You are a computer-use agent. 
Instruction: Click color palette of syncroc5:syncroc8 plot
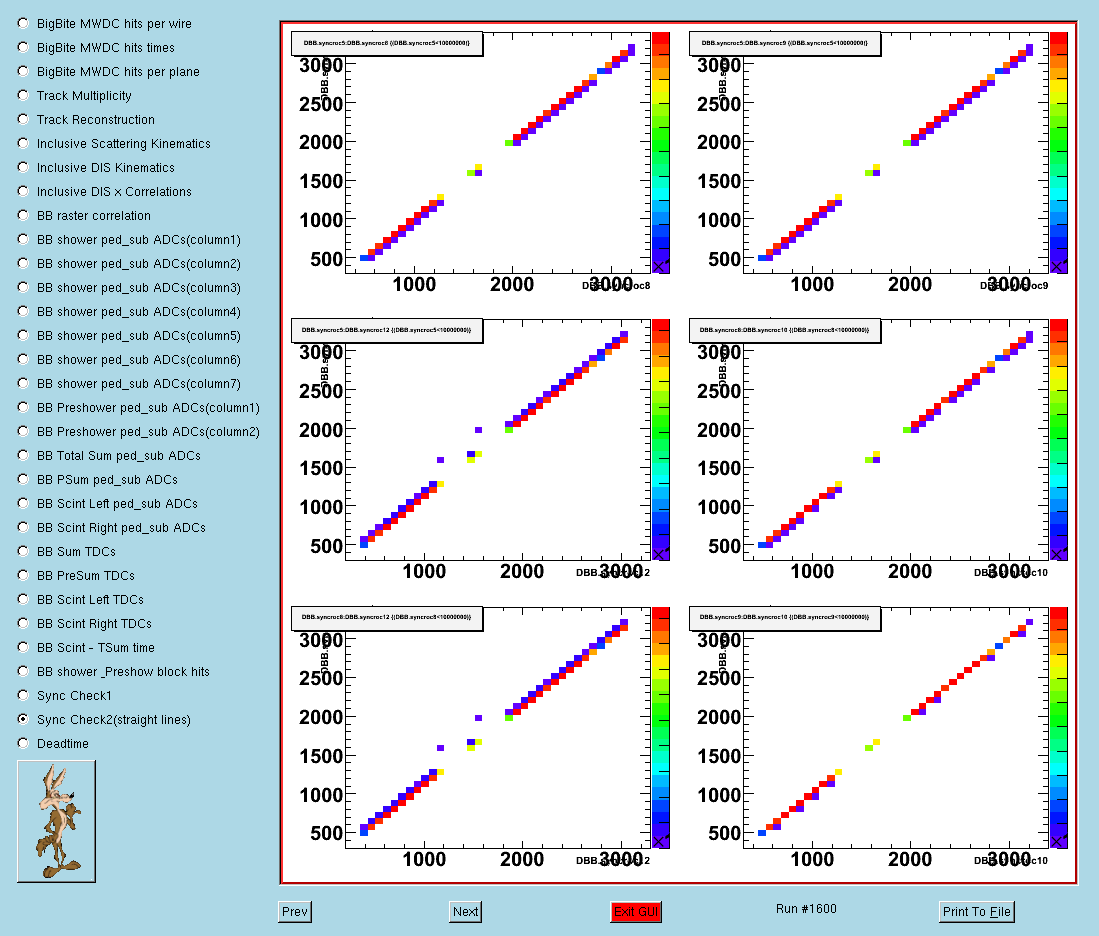661,152
